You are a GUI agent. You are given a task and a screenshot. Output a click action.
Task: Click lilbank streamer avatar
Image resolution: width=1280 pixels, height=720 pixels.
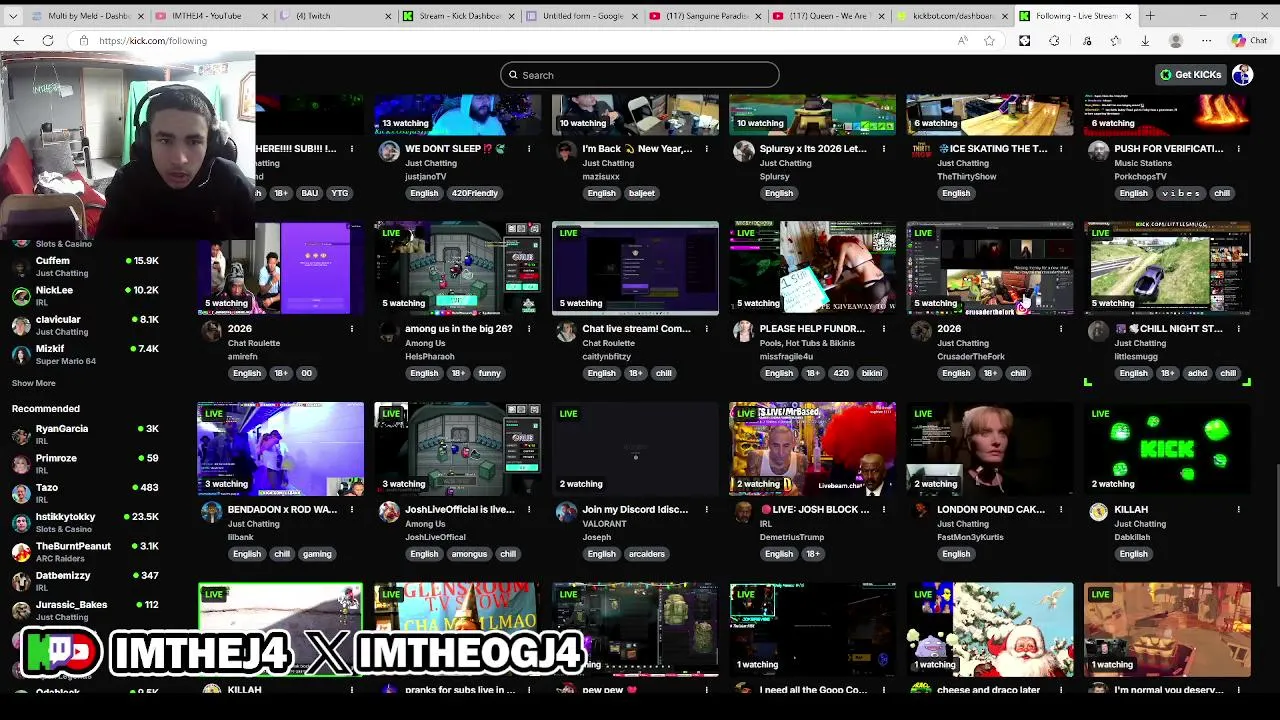[211, 513]
